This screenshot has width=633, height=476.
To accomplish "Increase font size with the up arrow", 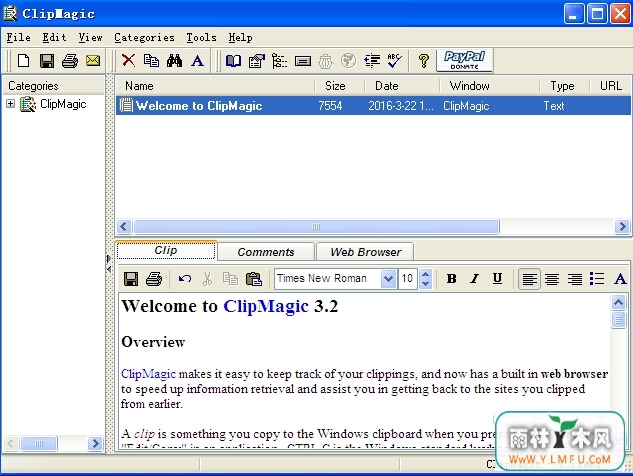I will click(x=425, y=274).
